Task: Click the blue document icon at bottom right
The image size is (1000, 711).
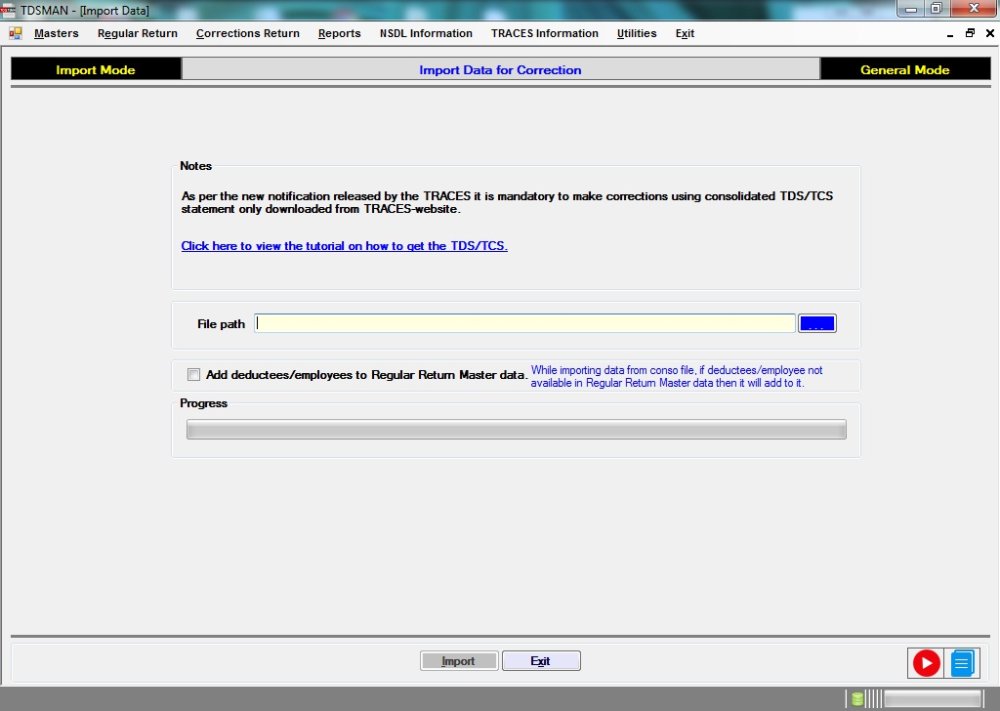Action: pos(959,662)
